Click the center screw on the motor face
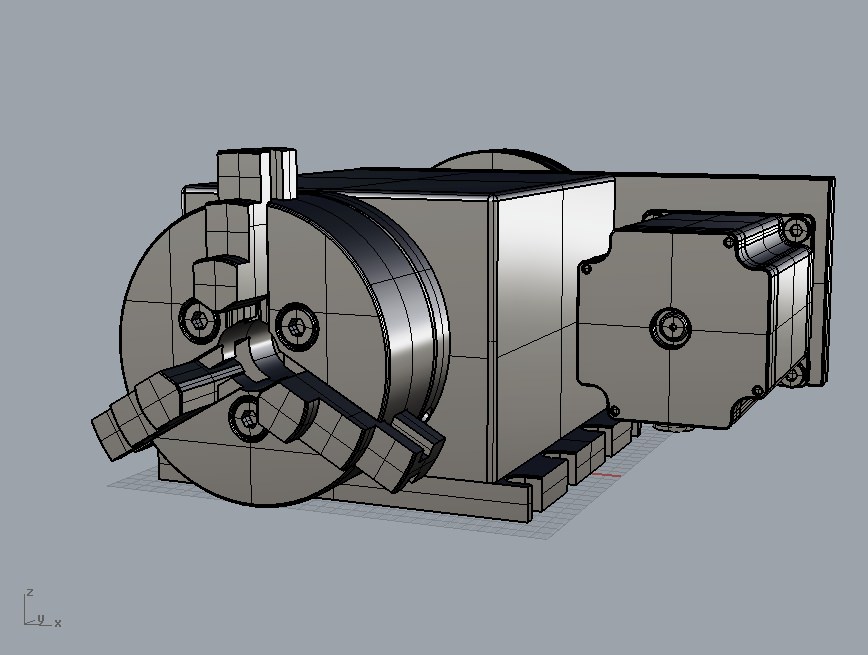The height and width of the screenshot is (655, 868). point(670,328)
